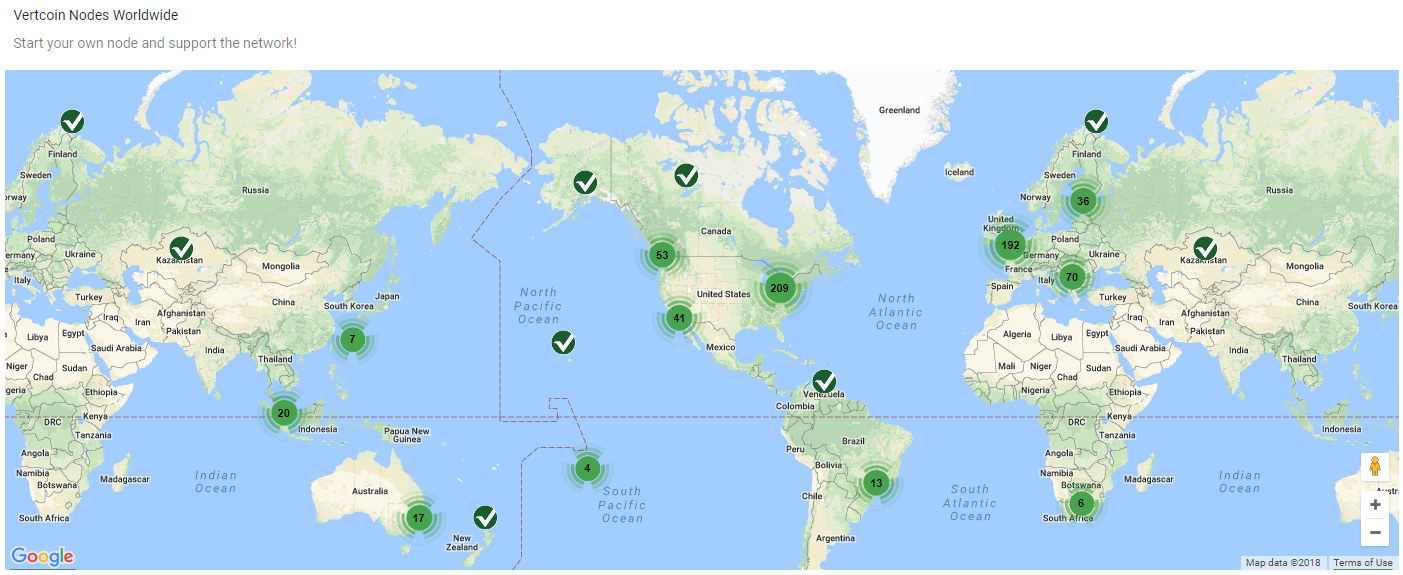Click the Google logo on the map

point(42,556)
